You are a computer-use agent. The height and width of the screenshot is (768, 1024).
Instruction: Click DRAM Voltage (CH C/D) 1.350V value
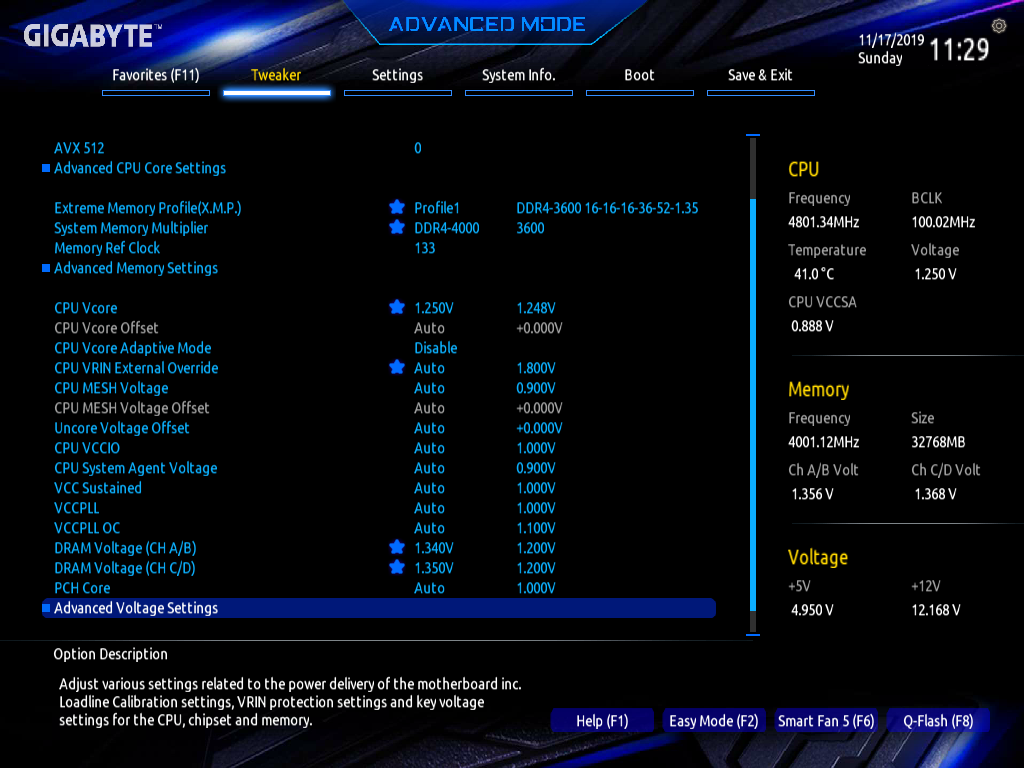[x=434, y=568]
